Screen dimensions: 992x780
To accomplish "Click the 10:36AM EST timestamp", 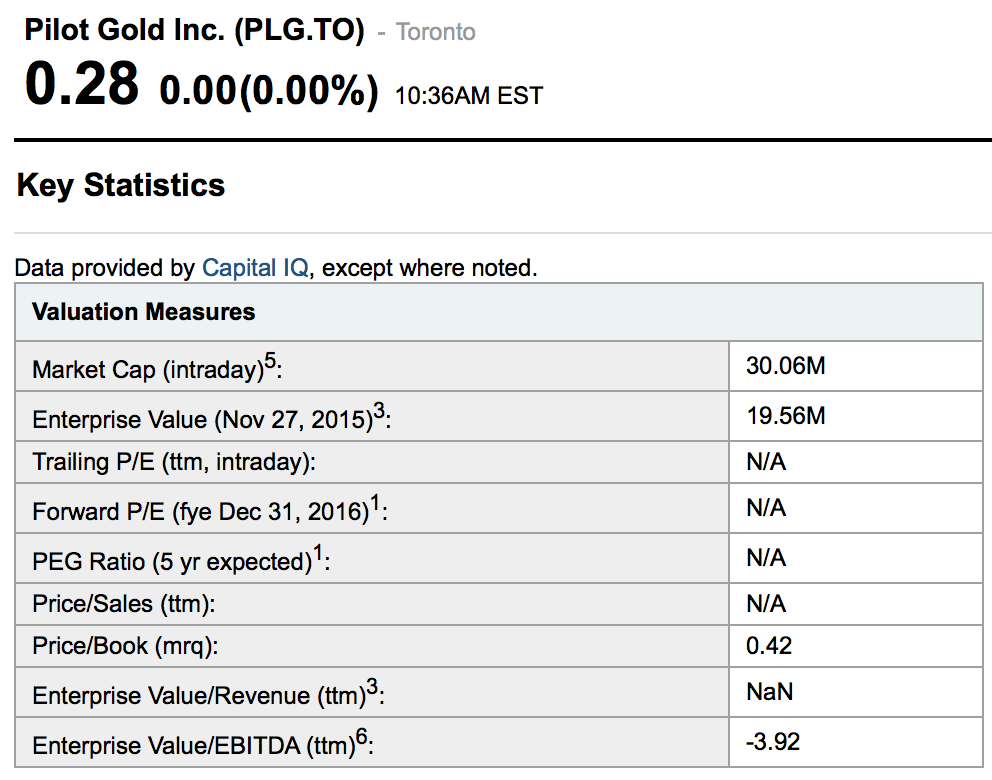I will pos(469,96).
